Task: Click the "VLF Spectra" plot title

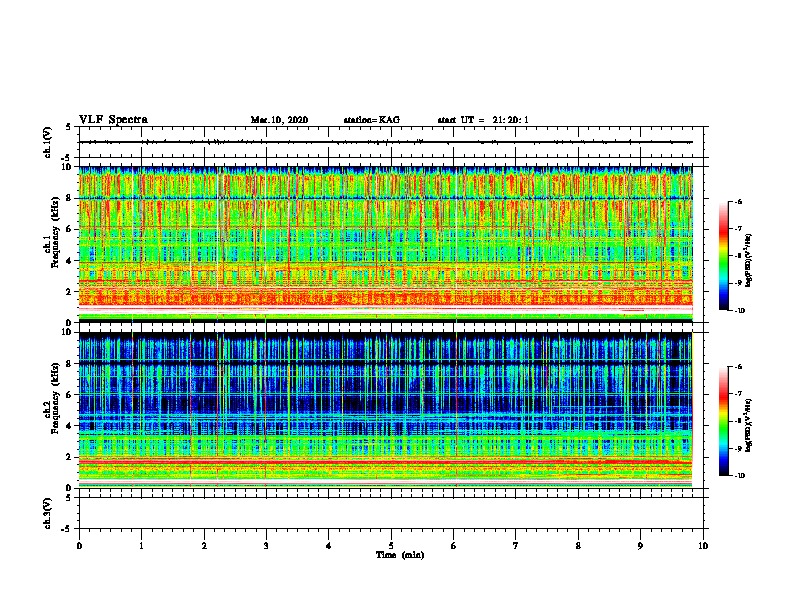Action: [x=113, y=120]
